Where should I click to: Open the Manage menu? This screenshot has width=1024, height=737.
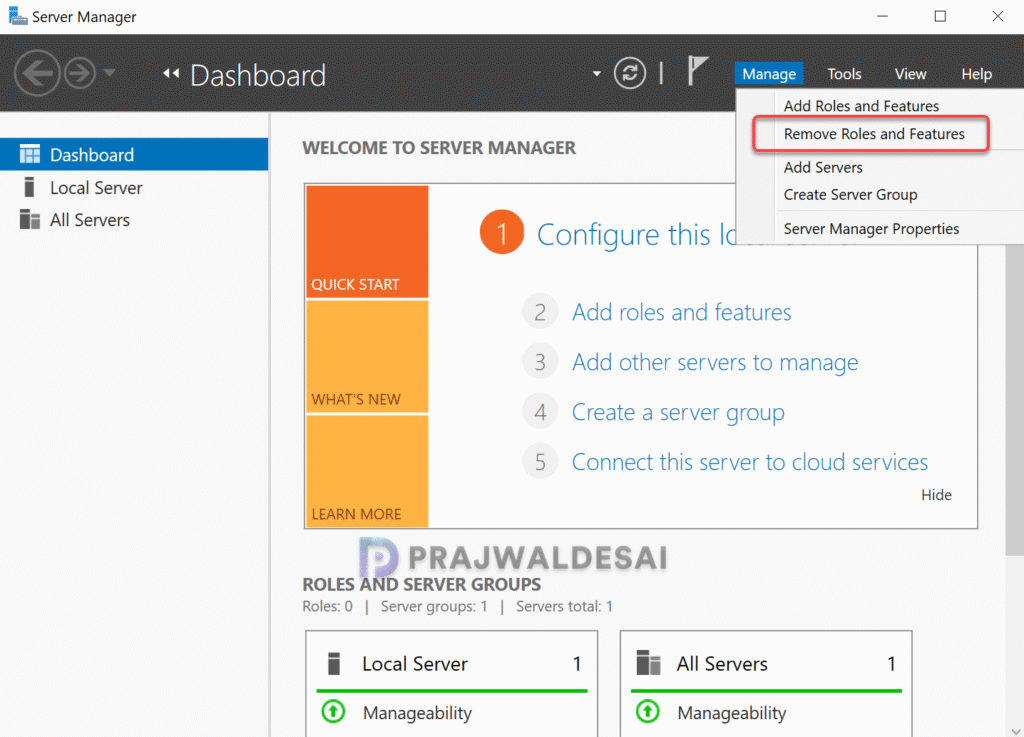(x=769, y=74)
